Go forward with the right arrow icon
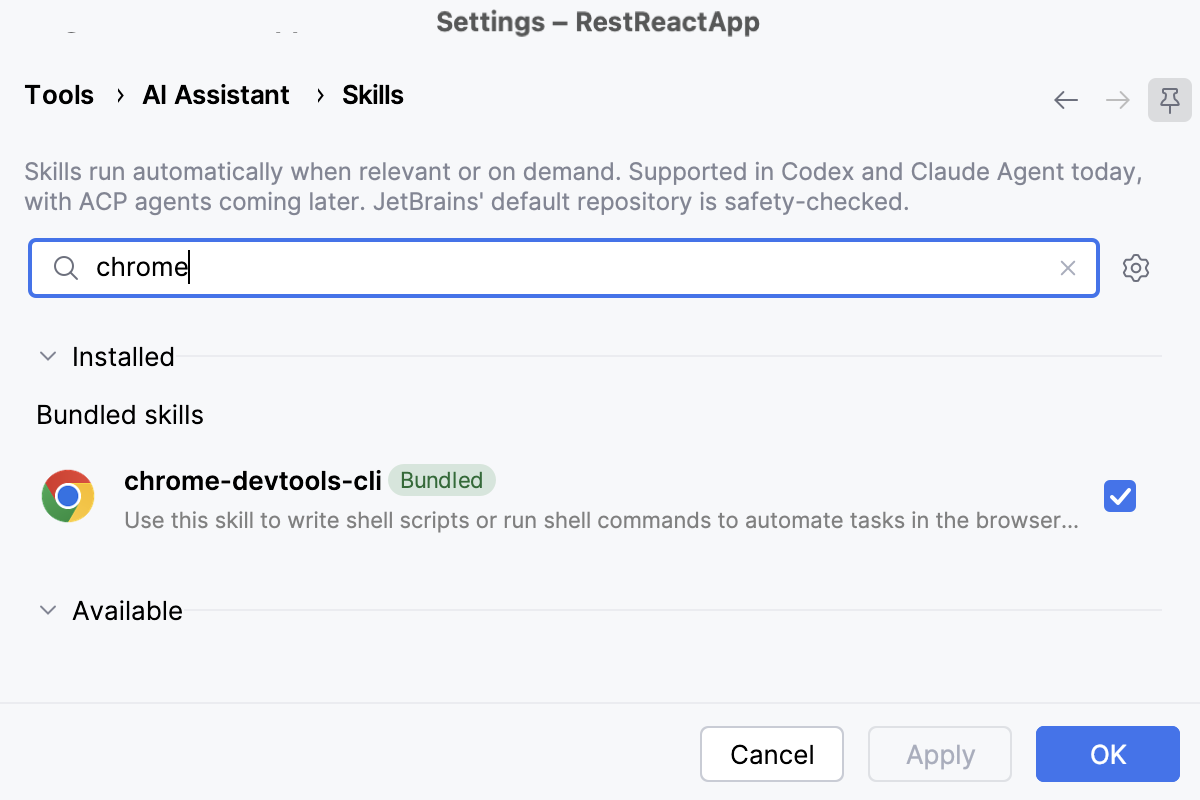Screen dimensions: 1200x800 point(1117,100)
